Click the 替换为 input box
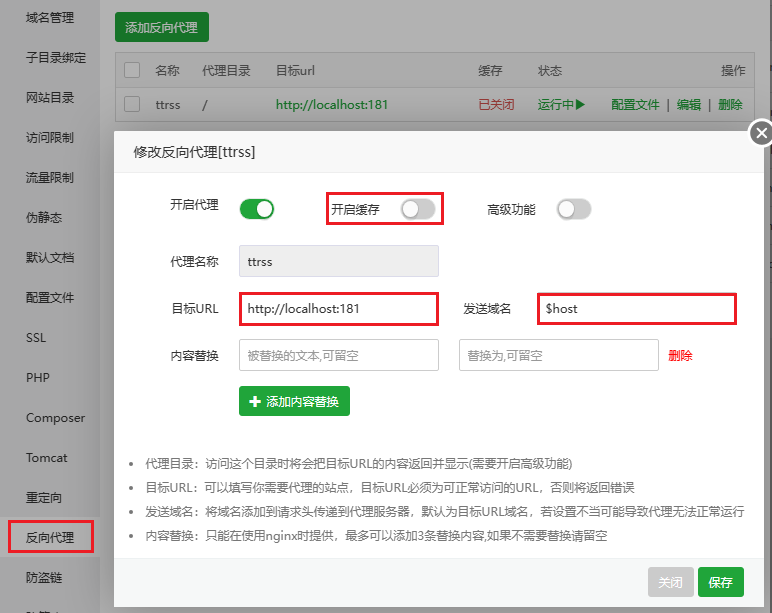 click(x=558, y=355)
